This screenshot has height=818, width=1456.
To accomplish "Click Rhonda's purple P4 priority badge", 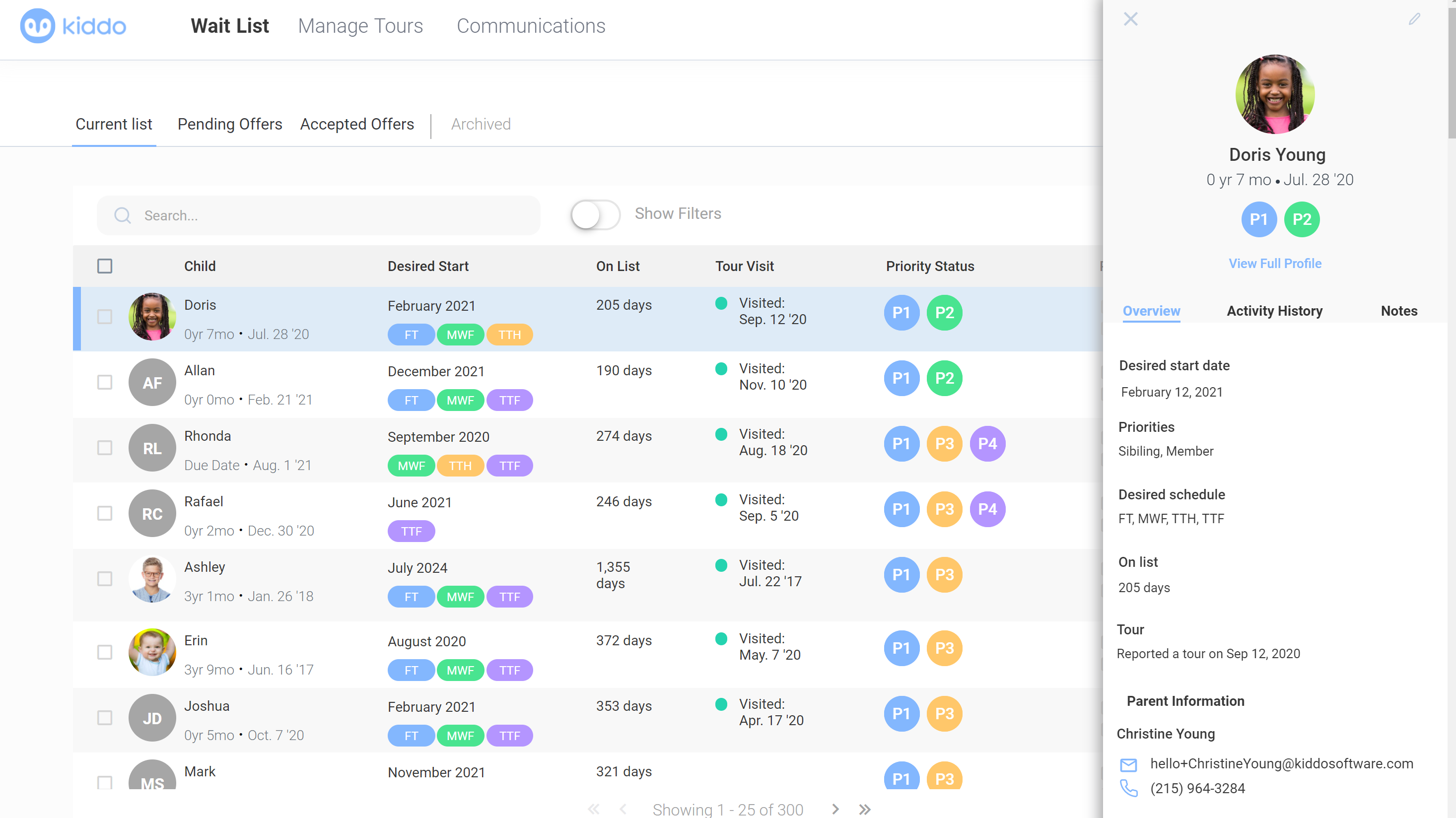I will click(x=987, y=444).
